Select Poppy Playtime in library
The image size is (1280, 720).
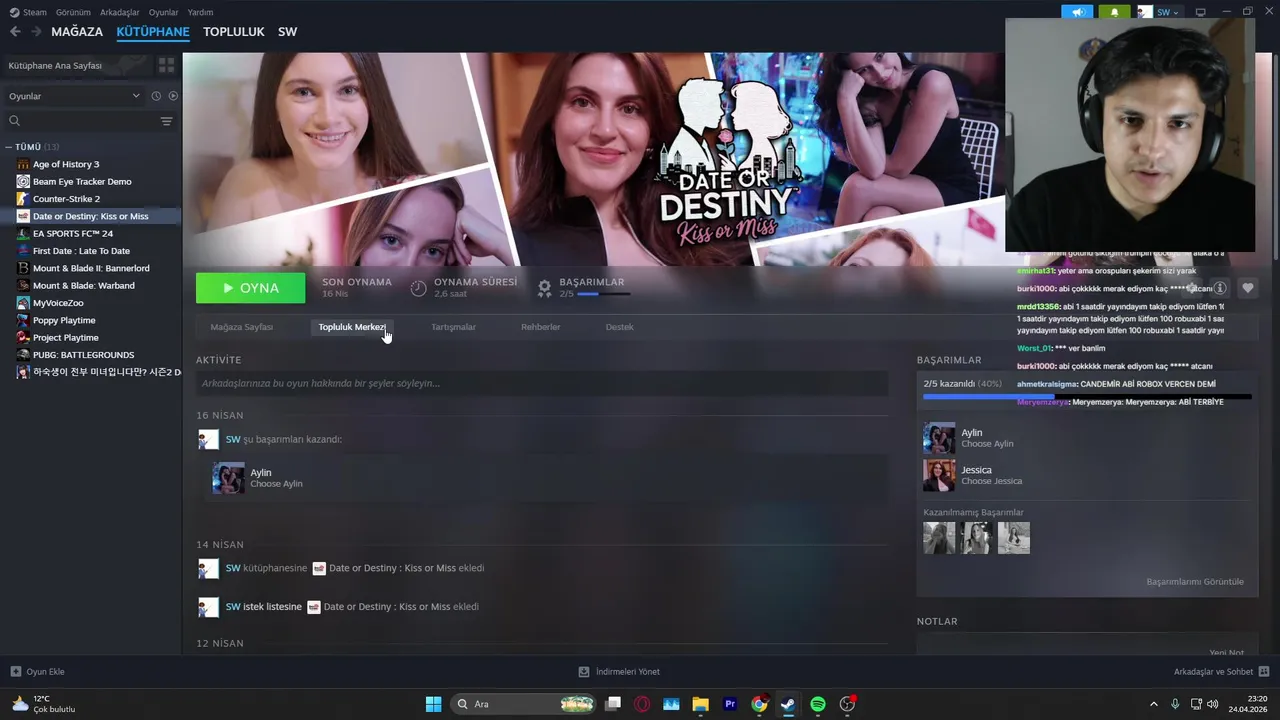64,320
